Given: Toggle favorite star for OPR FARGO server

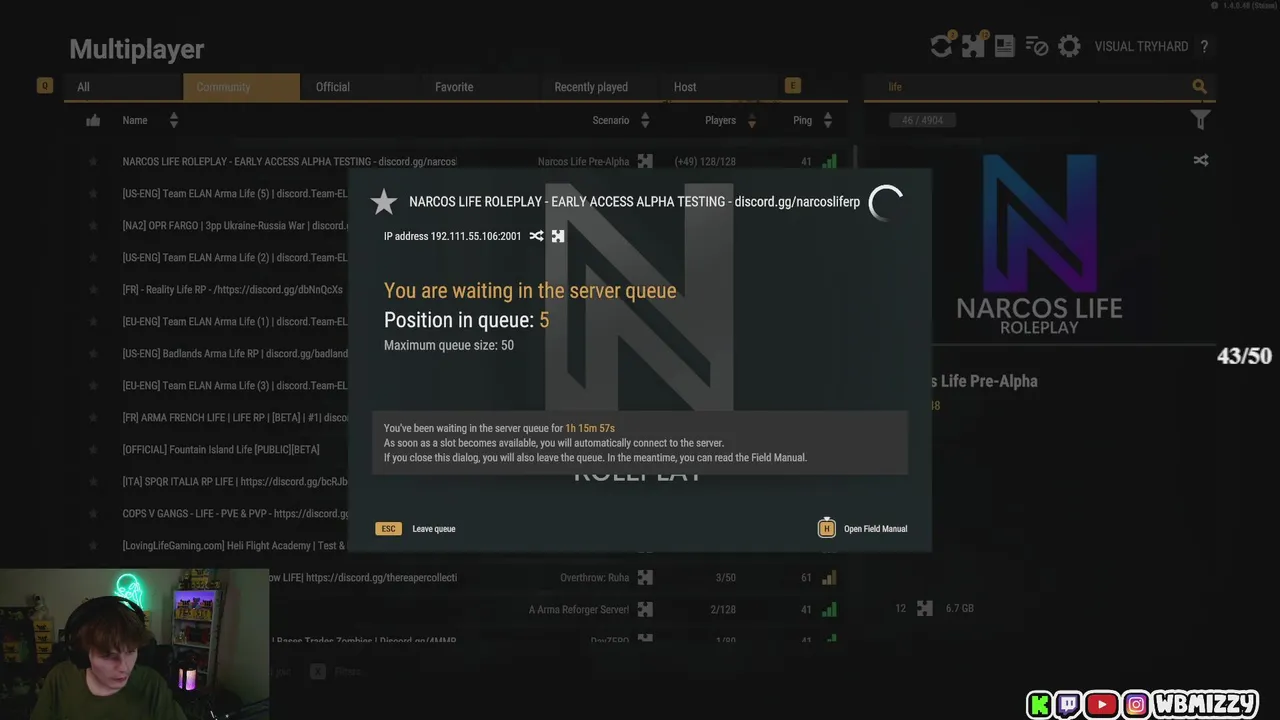Looking at the screenshot, I should click(x=93, y=225).
